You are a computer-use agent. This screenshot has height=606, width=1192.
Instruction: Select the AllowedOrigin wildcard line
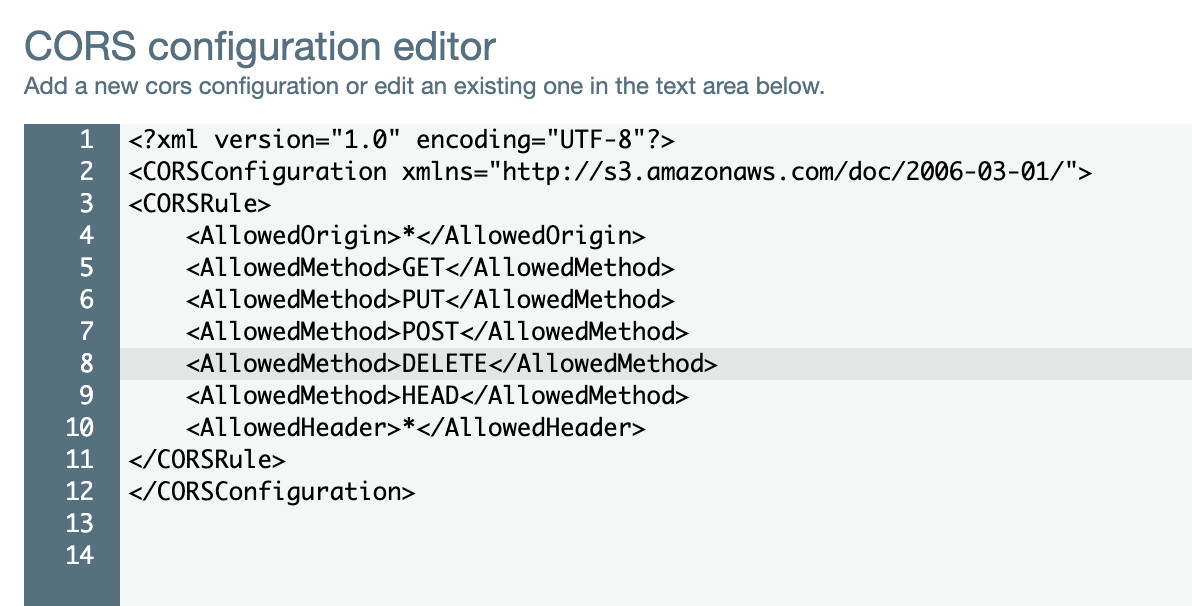[415, 235]
